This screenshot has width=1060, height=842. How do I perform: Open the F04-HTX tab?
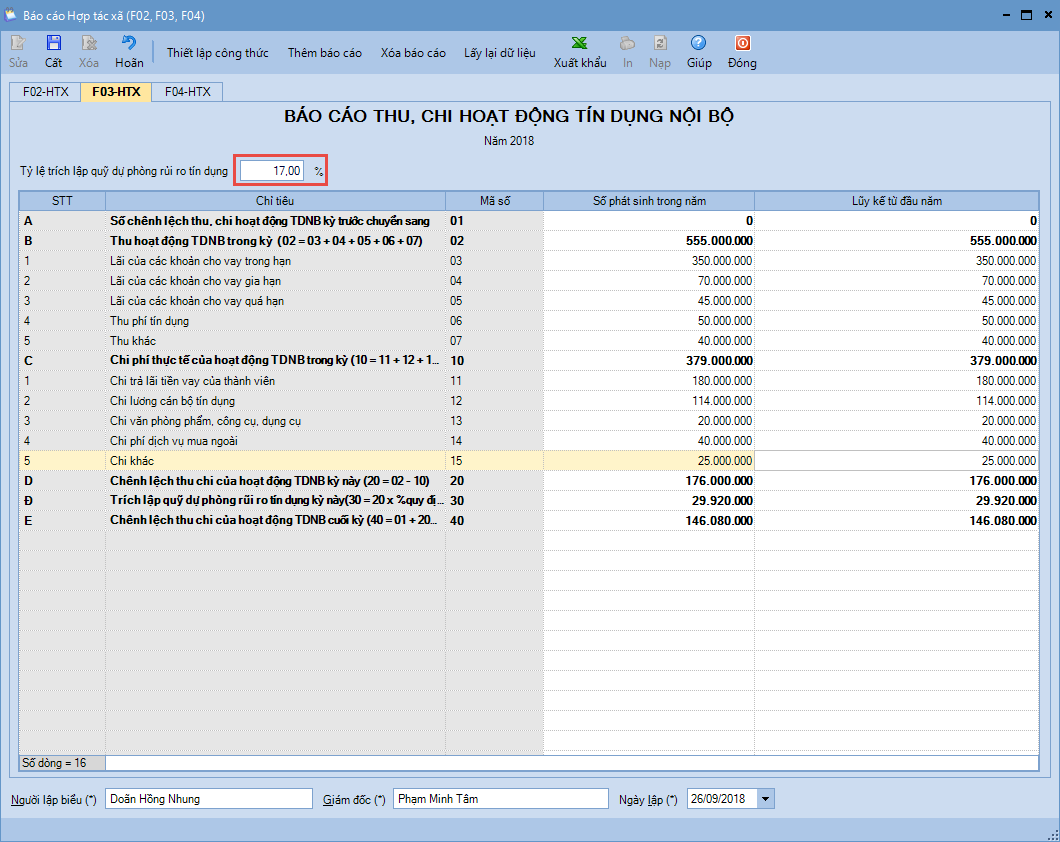coord(187,92)
